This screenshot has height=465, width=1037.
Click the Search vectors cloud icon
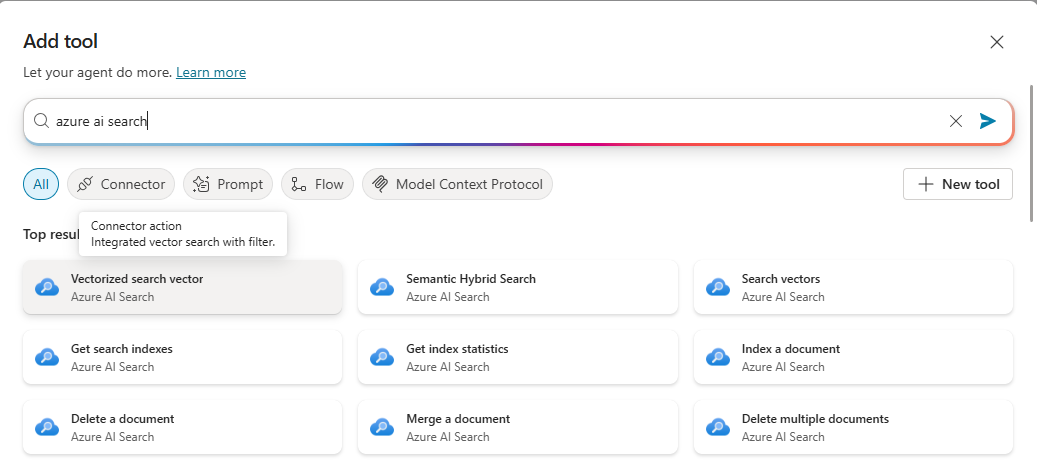(718, 288)
